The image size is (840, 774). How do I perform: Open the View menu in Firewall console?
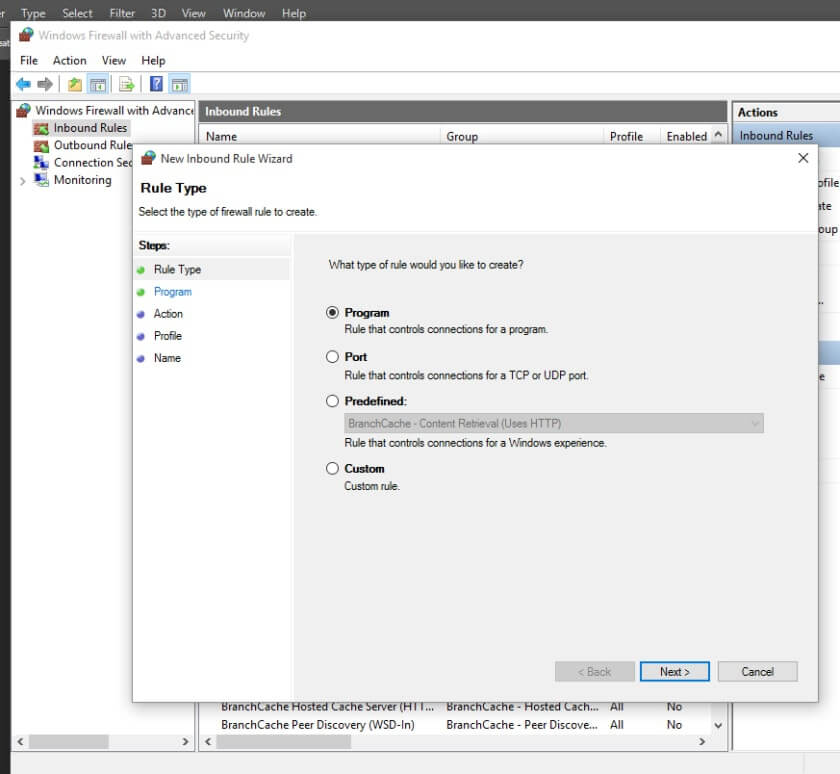[114, 61]
